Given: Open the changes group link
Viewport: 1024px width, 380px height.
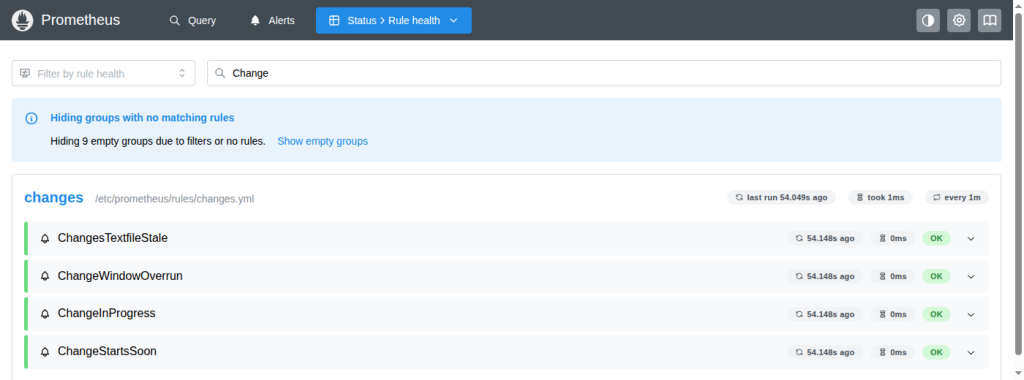Looking at the screenshot, I should [x=54, y=197].
